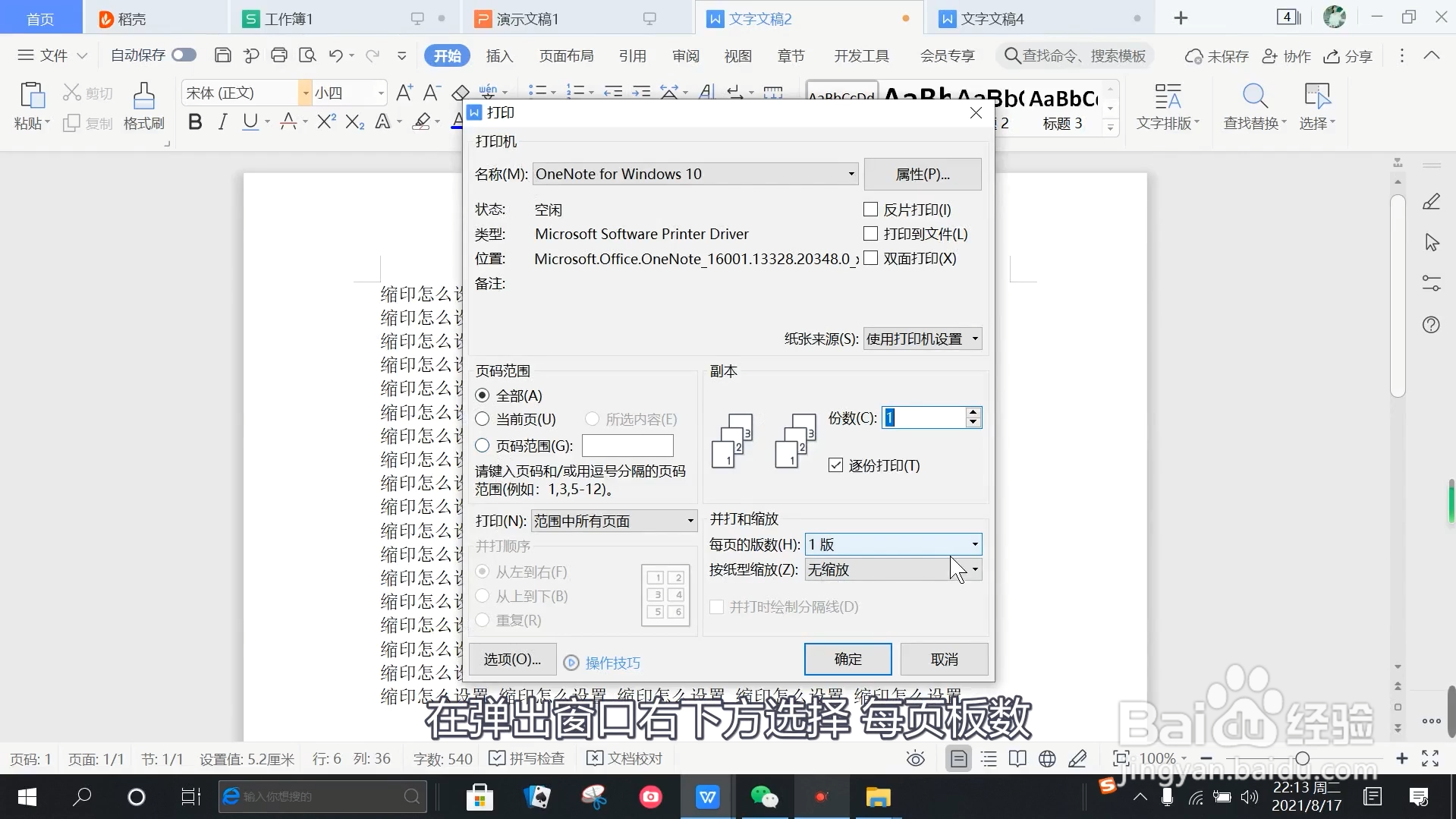The image size is (1456, 819).
Task: Open Find and Replace magnifier icon
Action: click(x=1255, y=96)
